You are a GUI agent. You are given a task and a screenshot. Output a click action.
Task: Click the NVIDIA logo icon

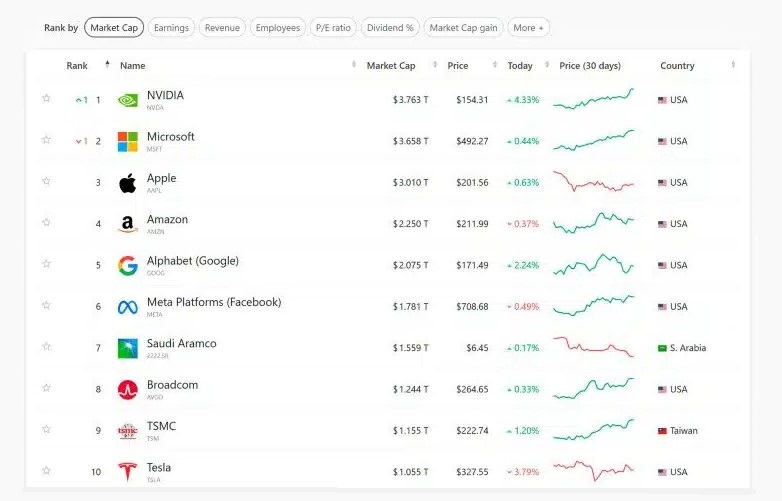point(128,100)
